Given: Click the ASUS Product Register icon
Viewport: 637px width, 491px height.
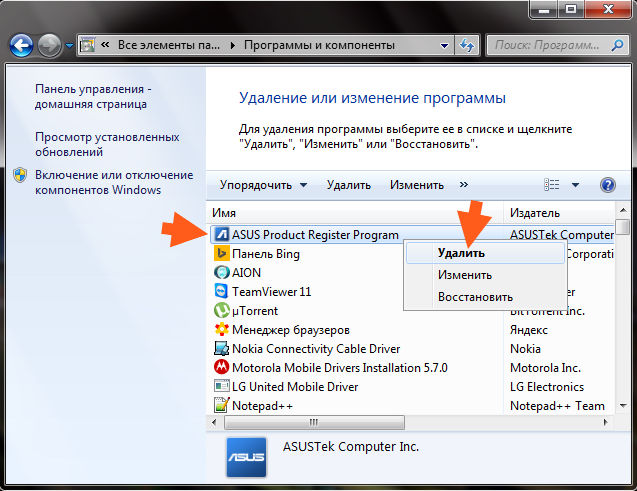Looking at the screenshot, I should pos(221,234).
